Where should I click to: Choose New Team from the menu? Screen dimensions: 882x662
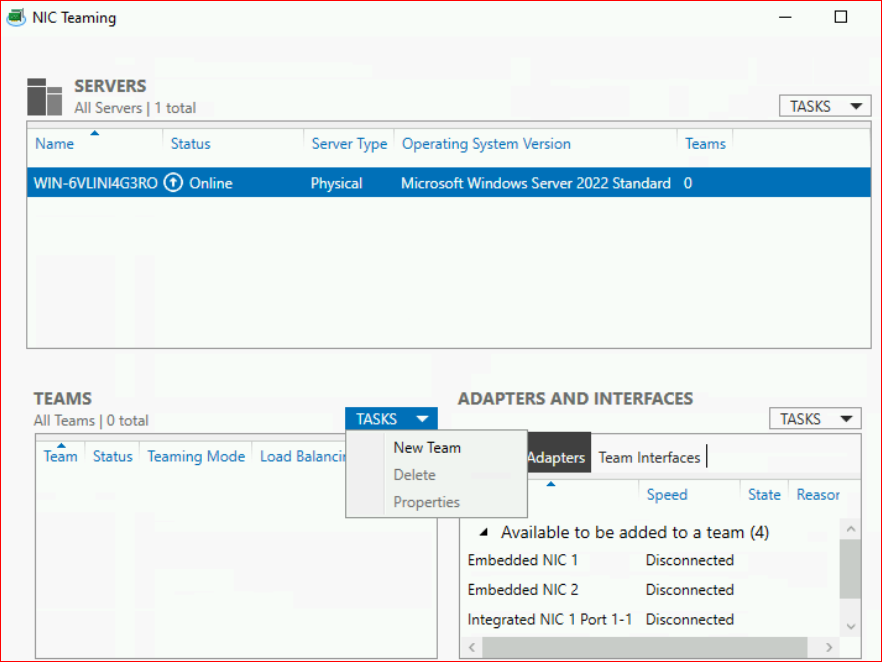point(427,447)
